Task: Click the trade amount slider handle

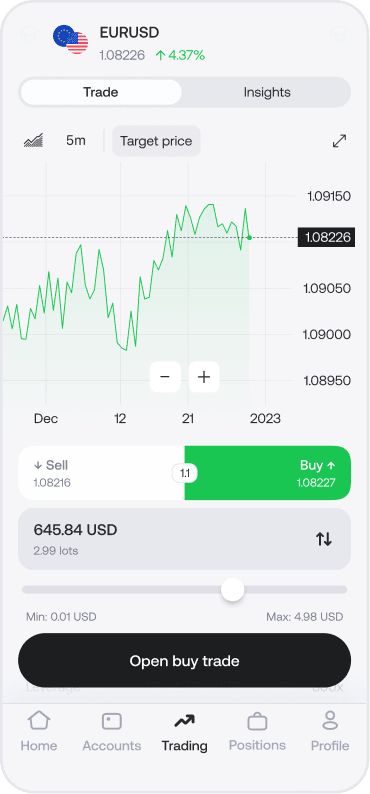Action: pyautogui.click(x=233, y=590)
